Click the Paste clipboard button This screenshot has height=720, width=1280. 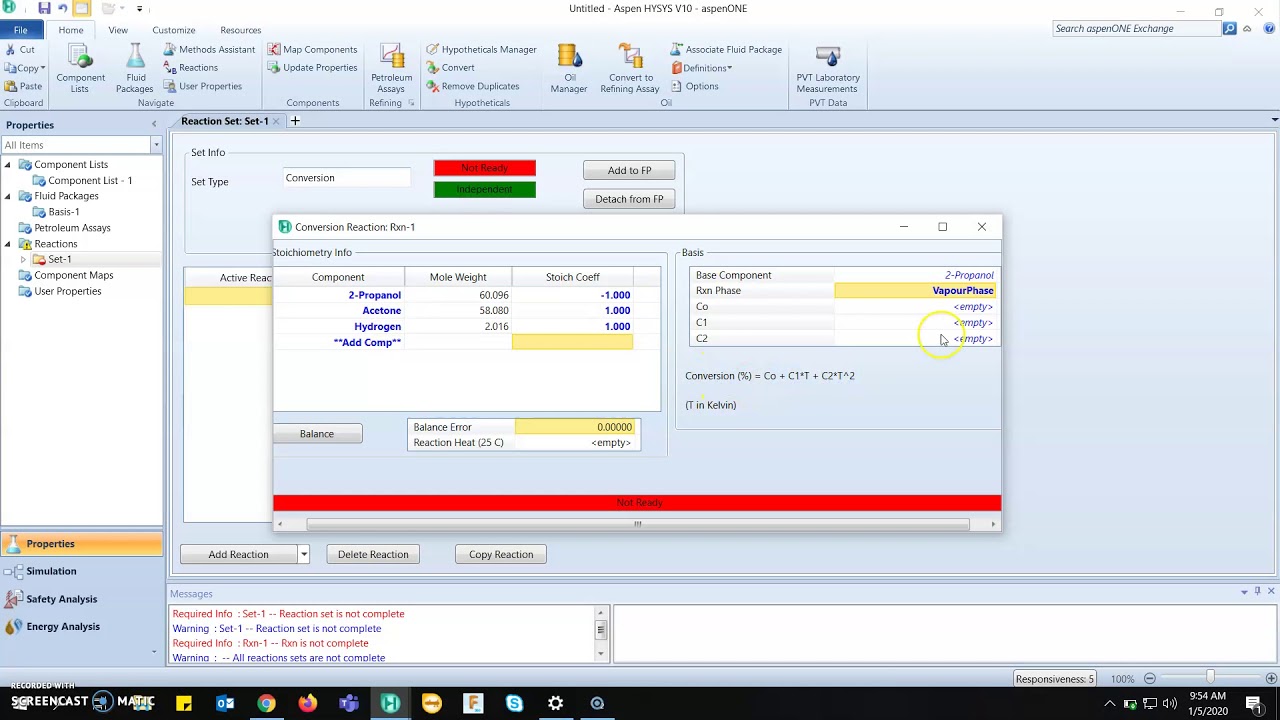click(23, 86)
